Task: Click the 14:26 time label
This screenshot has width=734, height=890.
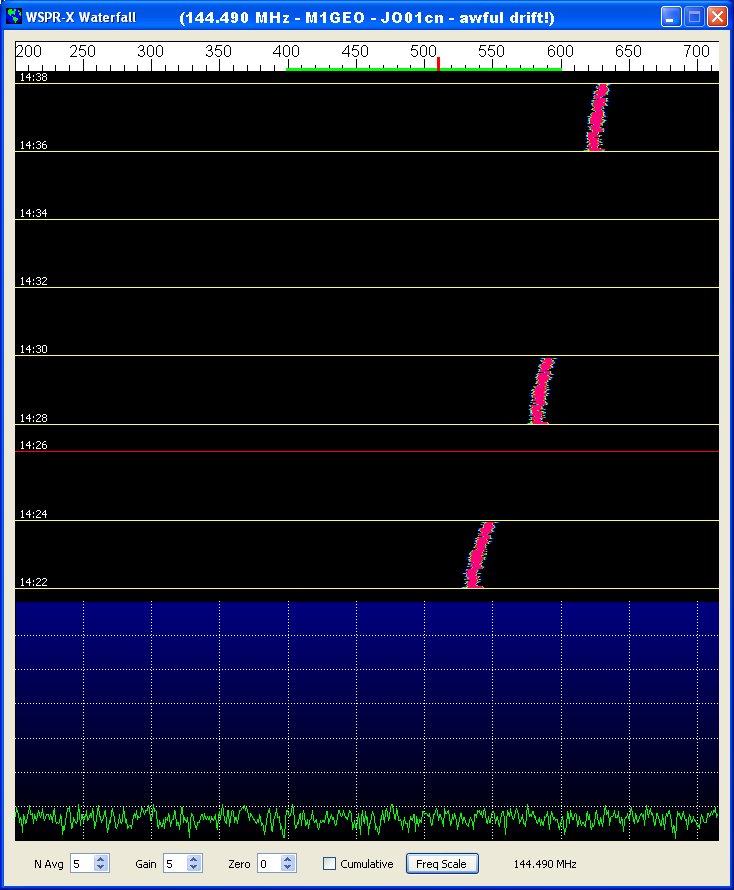Action: point(33,445)
